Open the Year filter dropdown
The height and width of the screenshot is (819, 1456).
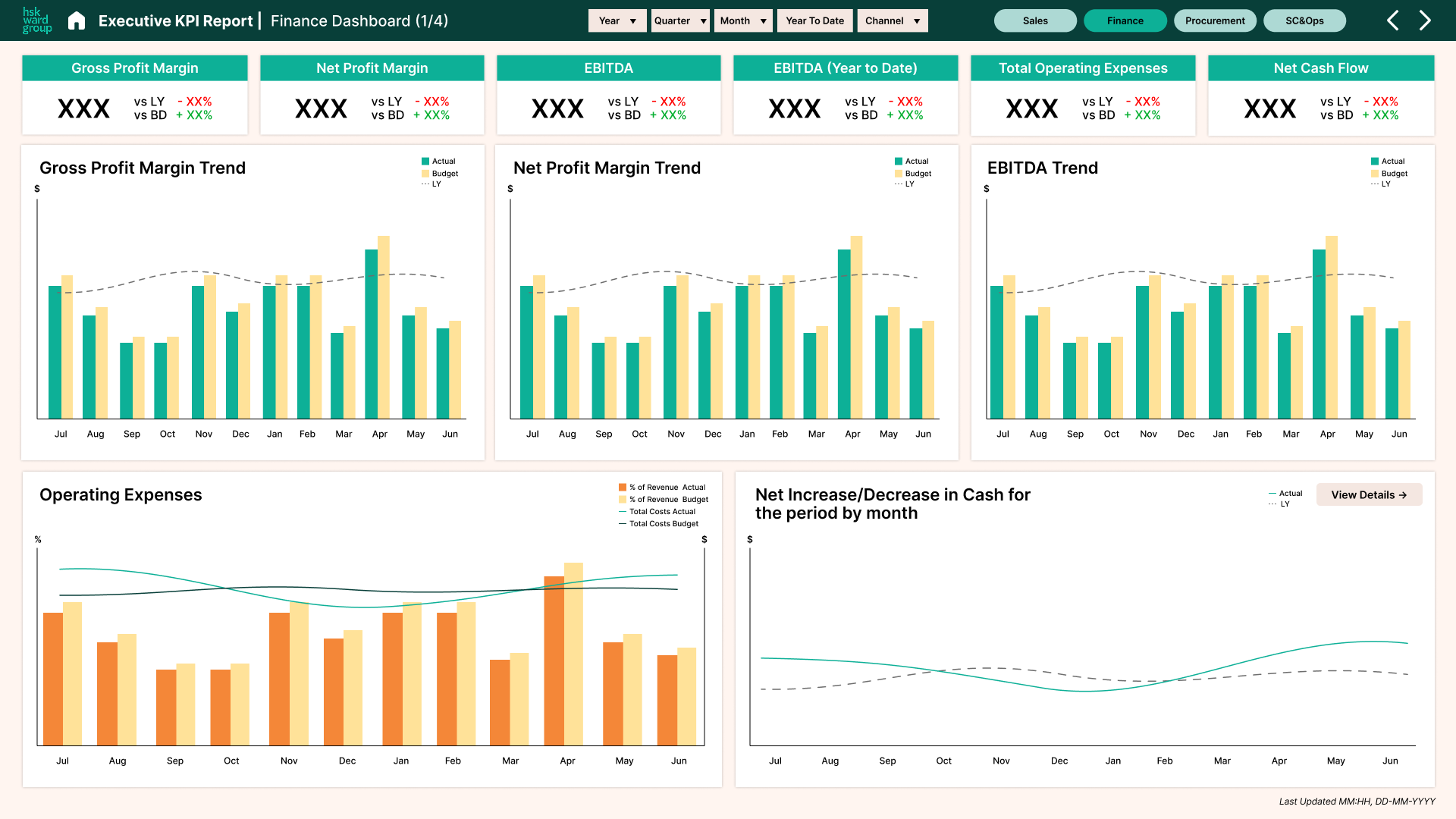[x=617, y=20]
